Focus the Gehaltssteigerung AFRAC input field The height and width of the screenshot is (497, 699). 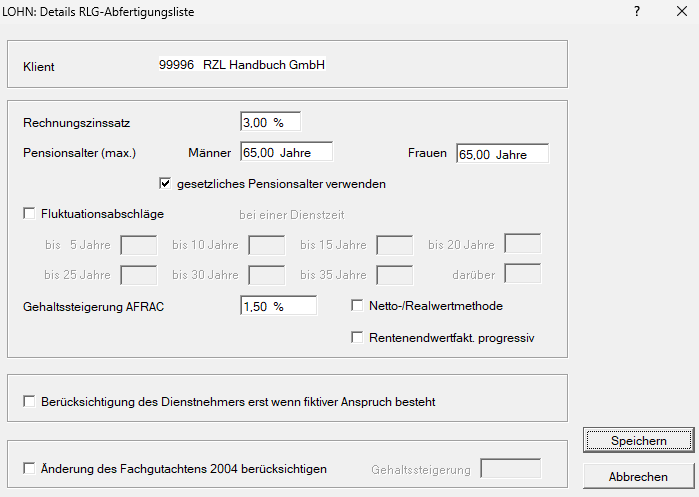(x=278, y=307)
